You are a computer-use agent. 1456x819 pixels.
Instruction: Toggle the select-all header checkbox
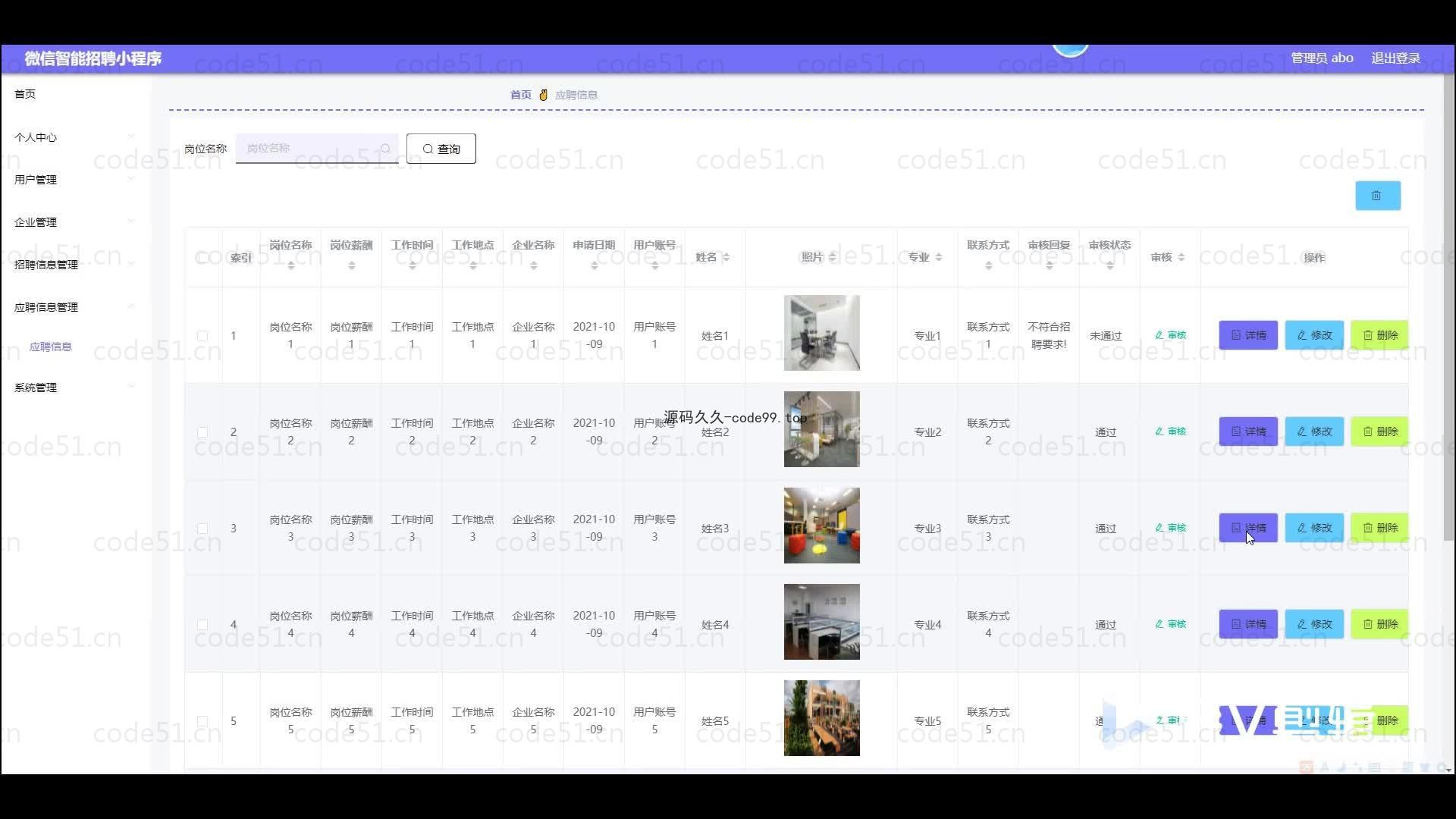(202, 258)
